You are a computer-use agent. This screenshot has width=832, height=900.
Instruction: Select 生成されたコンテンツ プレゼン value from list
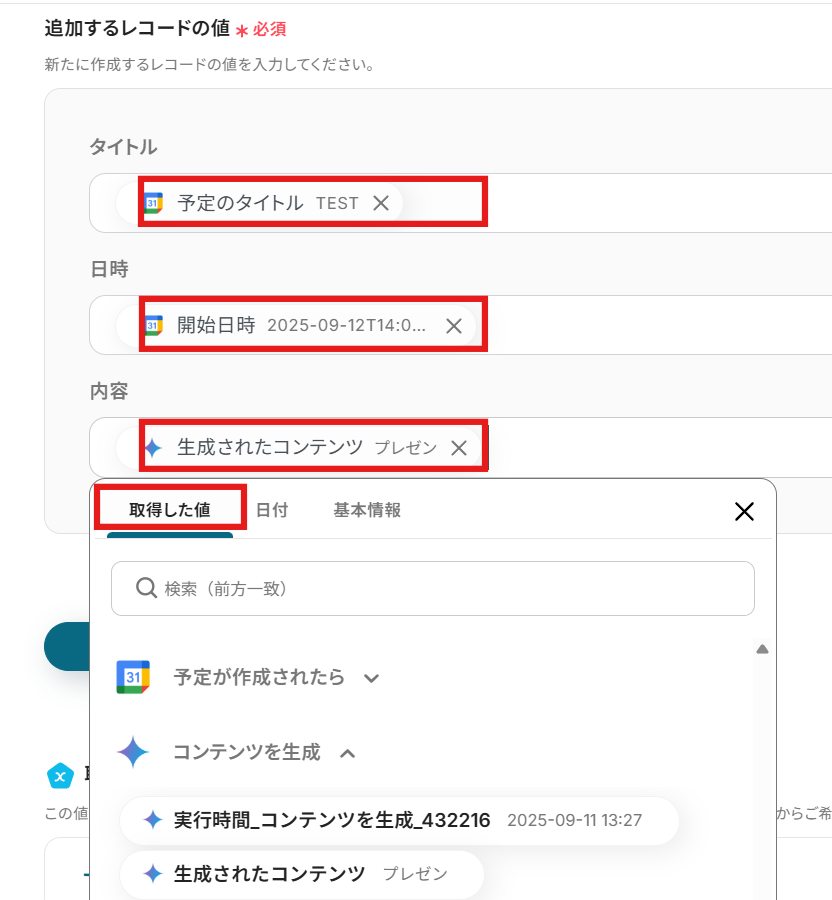(x=302, y=874)
